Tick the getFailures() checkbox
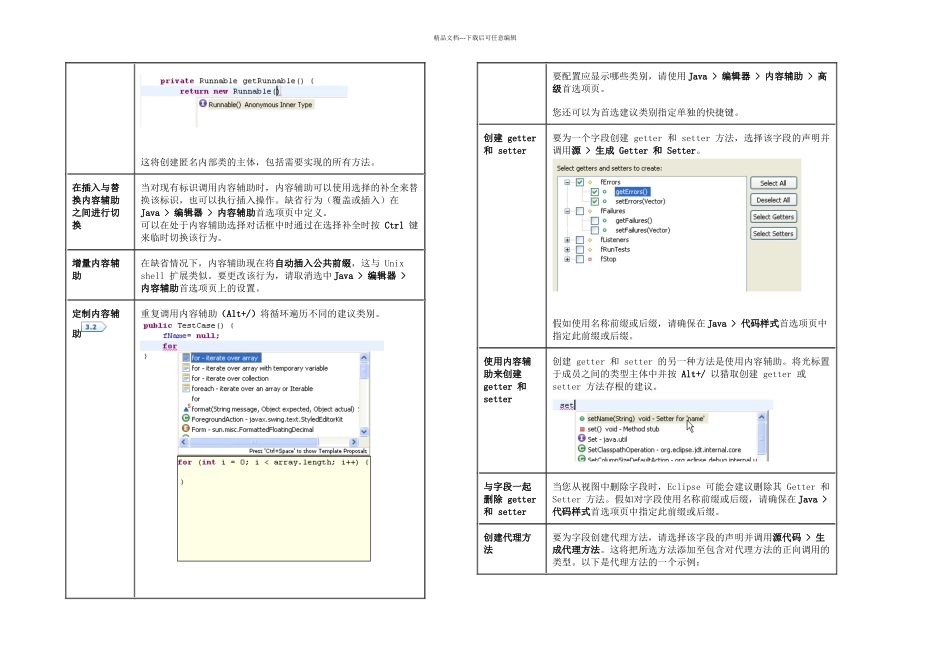950x672 pixels. pos(594,221)
